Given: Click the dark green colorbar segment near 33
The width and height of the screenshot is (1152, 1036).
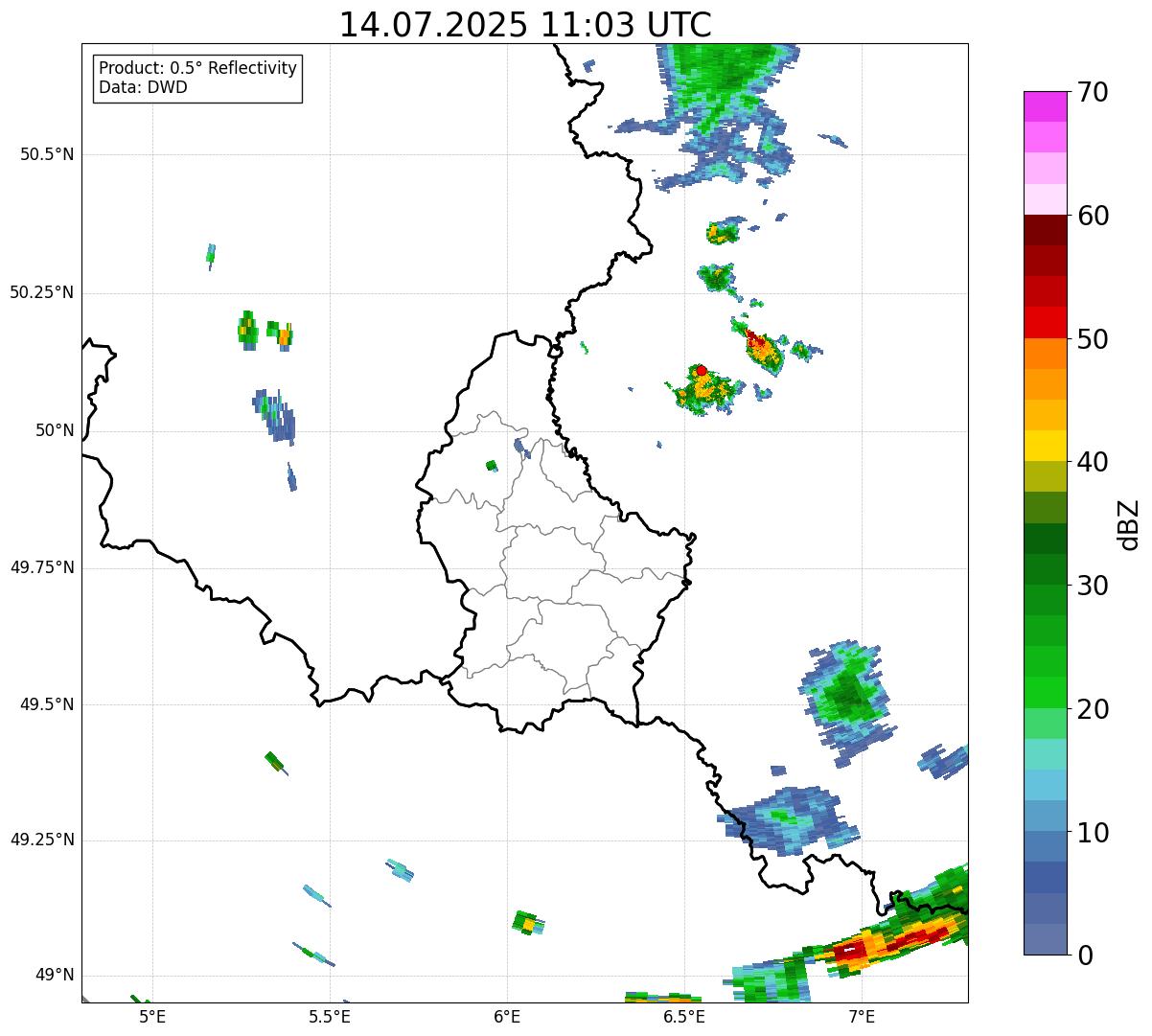Looking at the screenshot, I should 1045,539.
